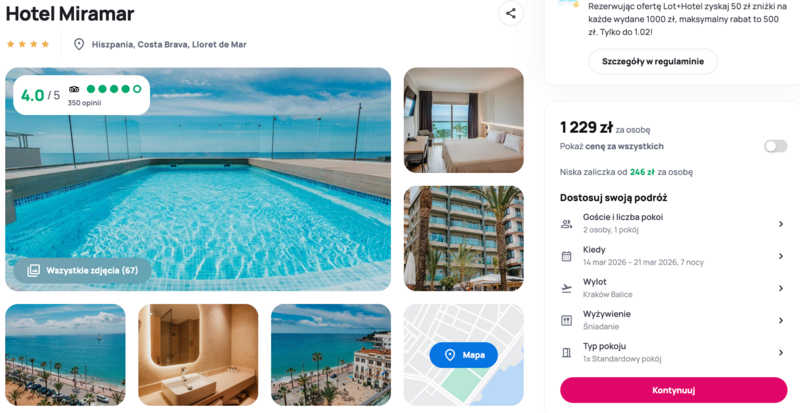Click the TripAdvisor owl icon in rating badge
This screenshot has width=800, height=413.
pyautogui.click(x=74, y=89)
